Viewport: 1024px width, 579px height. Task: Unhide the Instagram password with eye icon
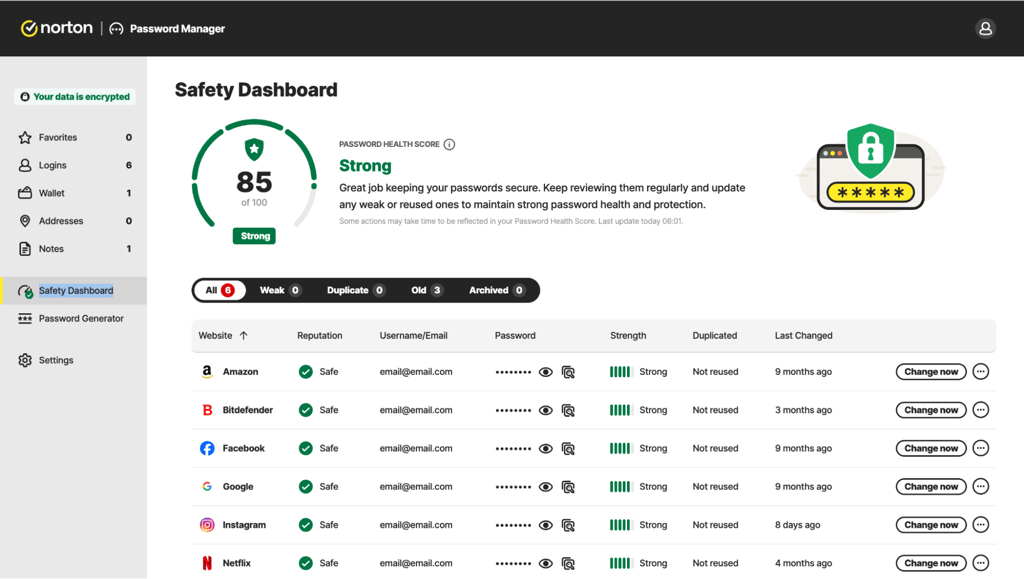[545, 525]
